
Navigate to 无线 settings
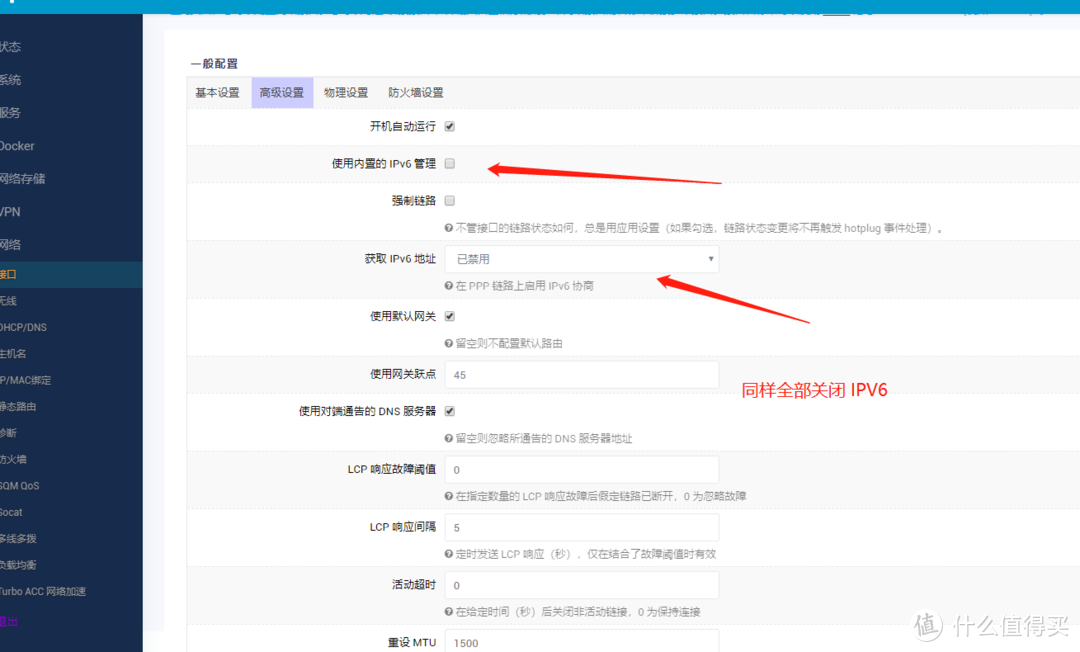15,300
